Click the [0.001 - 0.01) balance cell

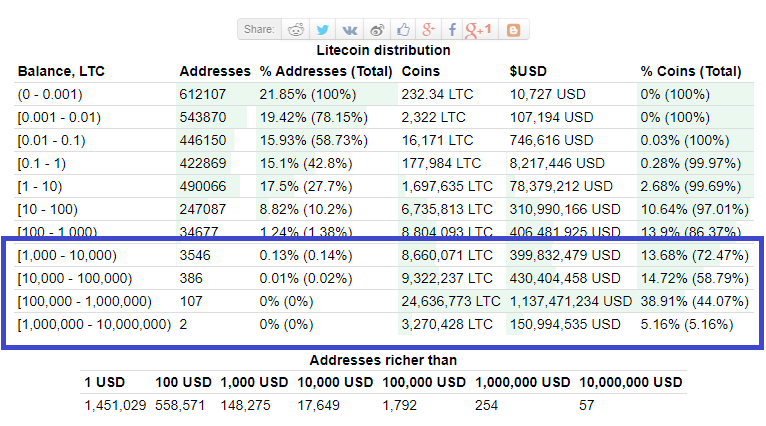pyautogui.click(x=59, y=117)
